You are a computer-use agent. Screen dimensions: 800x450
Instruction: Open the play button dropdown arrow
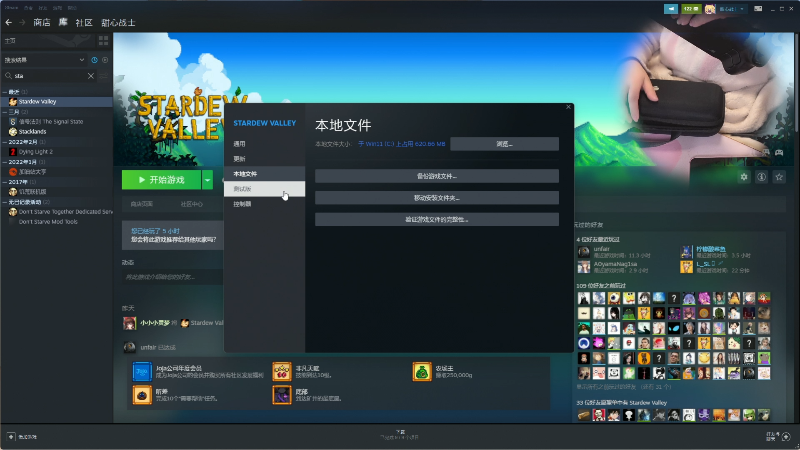click(x=208, y=180)
